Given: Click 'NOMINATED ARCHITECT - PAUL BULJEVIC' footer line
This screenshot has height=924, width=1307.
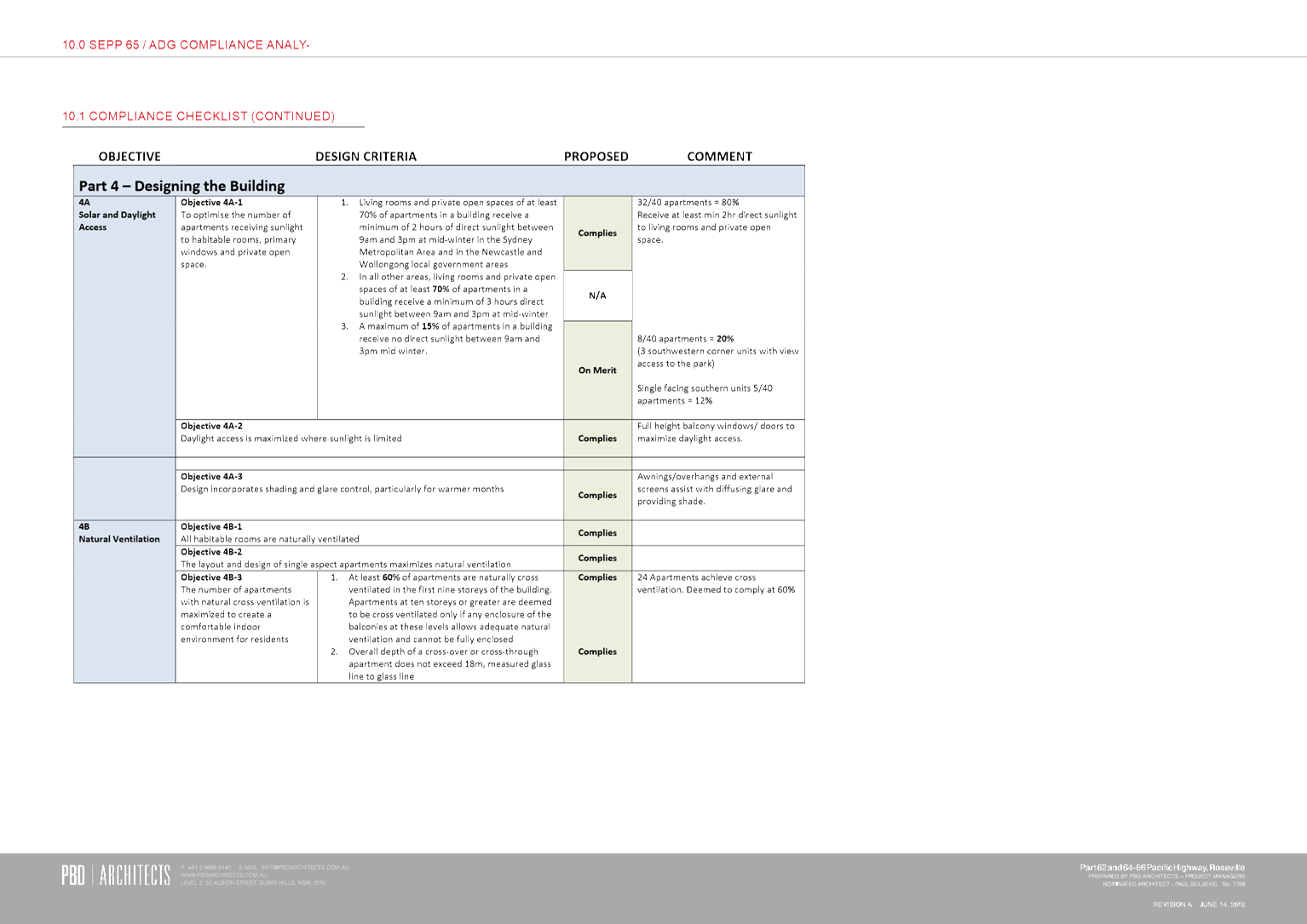Looking at the screenshot, I should [x=1174, y=884].
